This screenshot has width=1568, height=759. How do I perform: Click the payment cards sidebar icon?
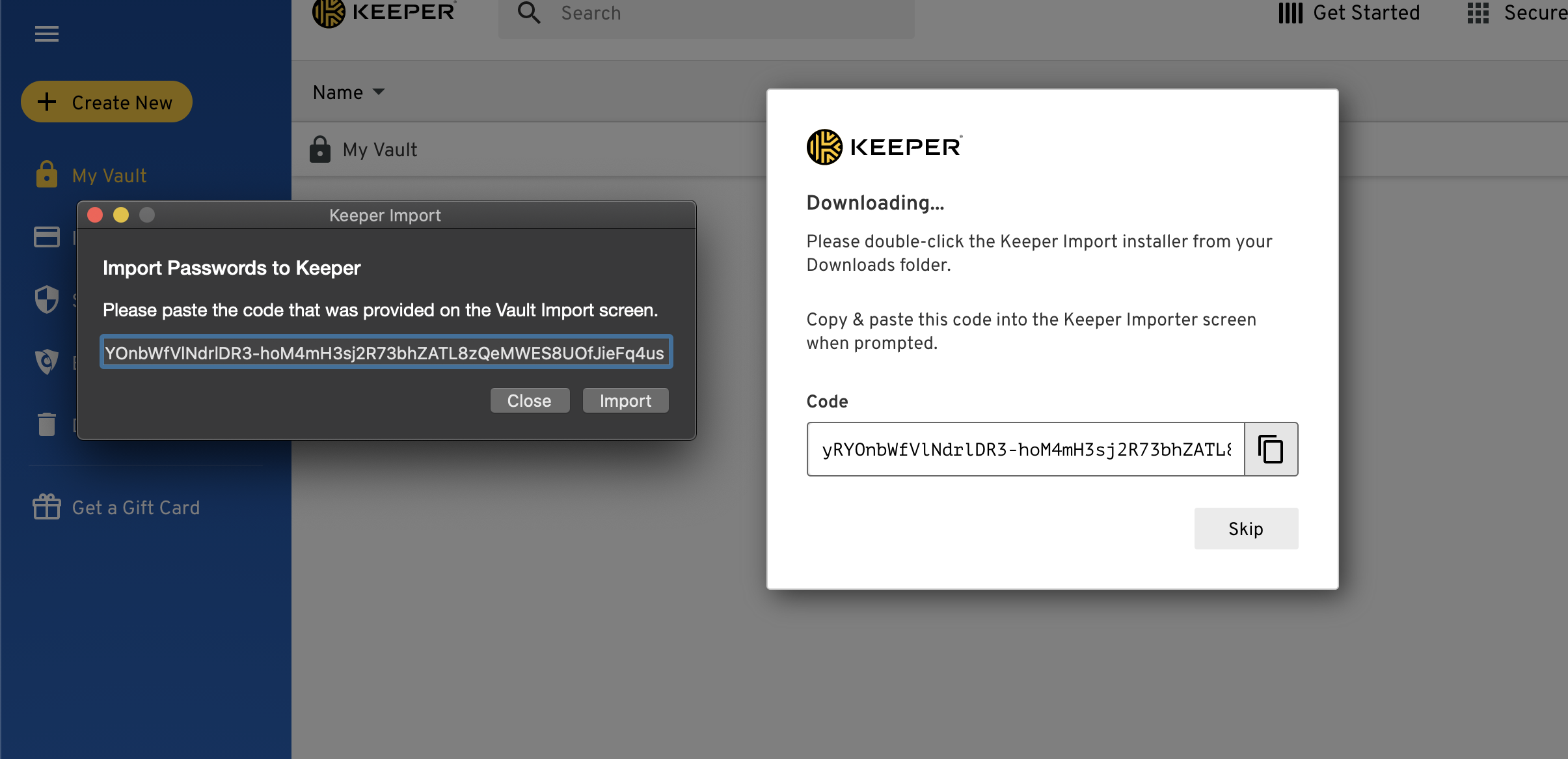click(x=47, y=237)
